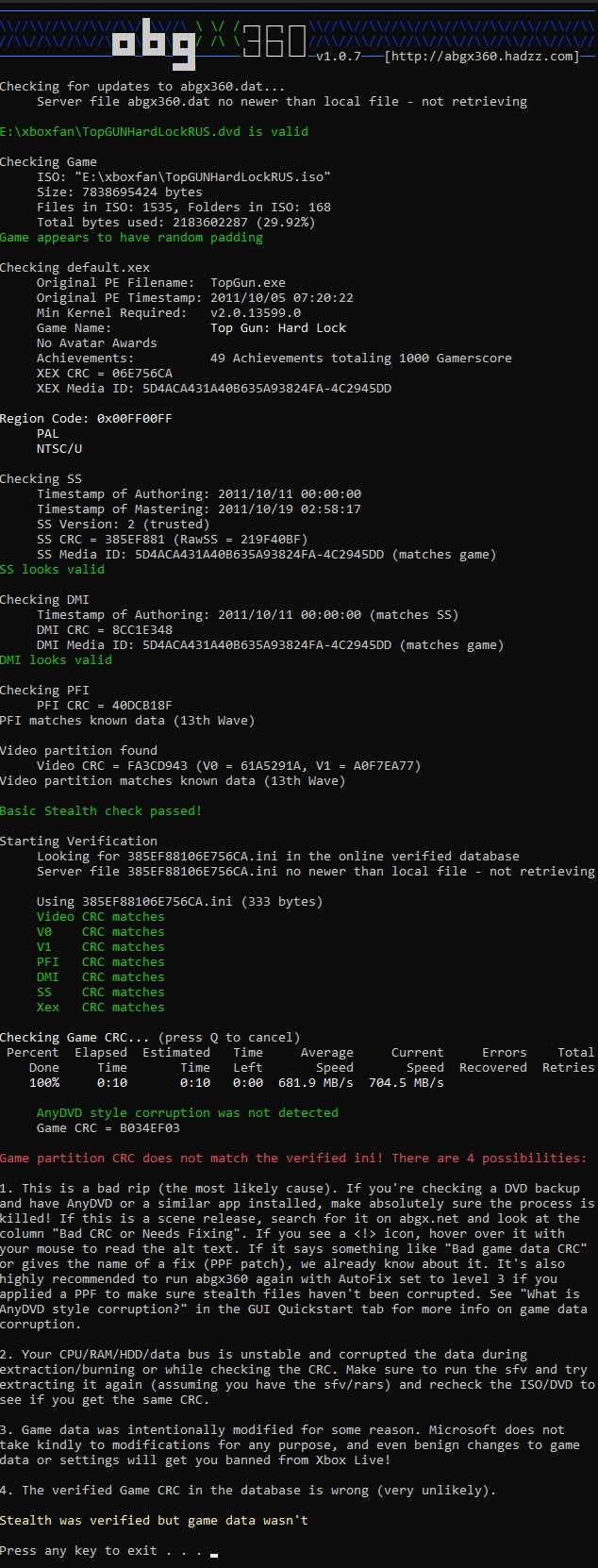The image size is (598, 1568).
Task: Click 'Basic Stealth check passed!'
Action: (x=101, y=811)
